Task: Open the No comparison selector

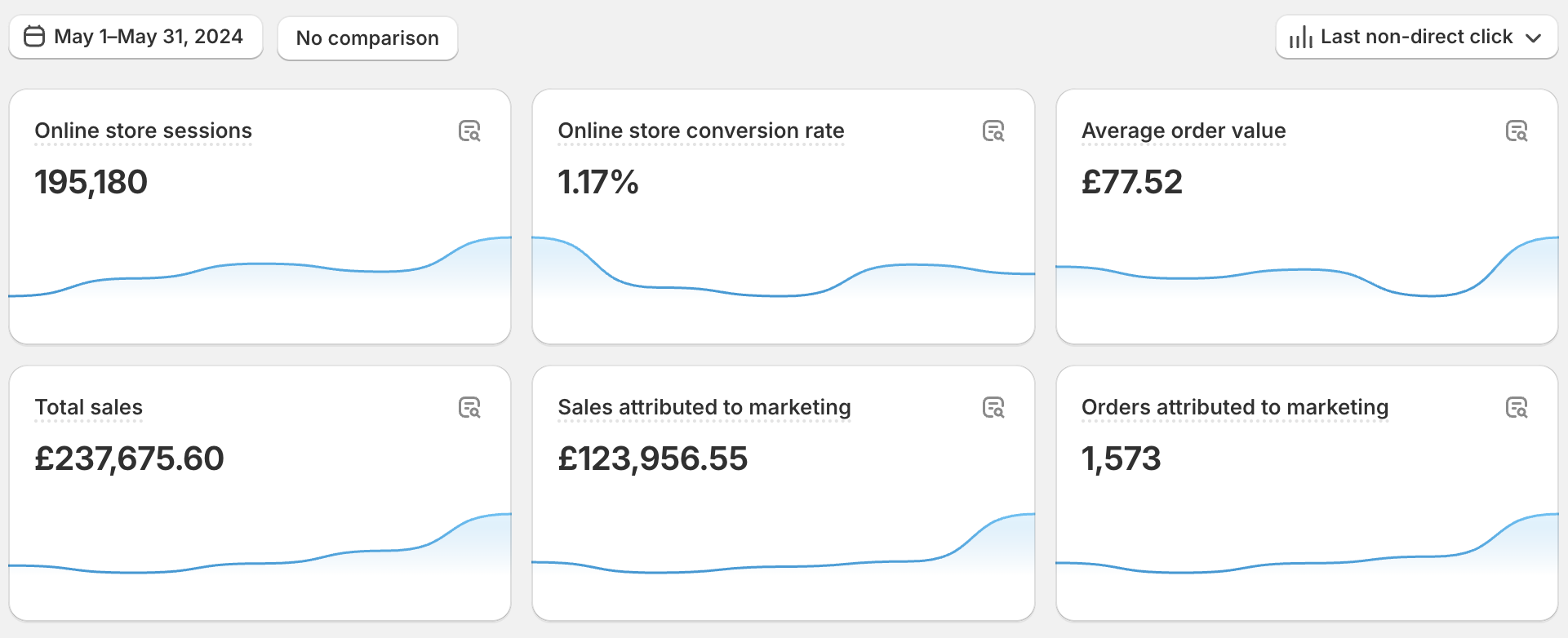Action: coord(367,38)
